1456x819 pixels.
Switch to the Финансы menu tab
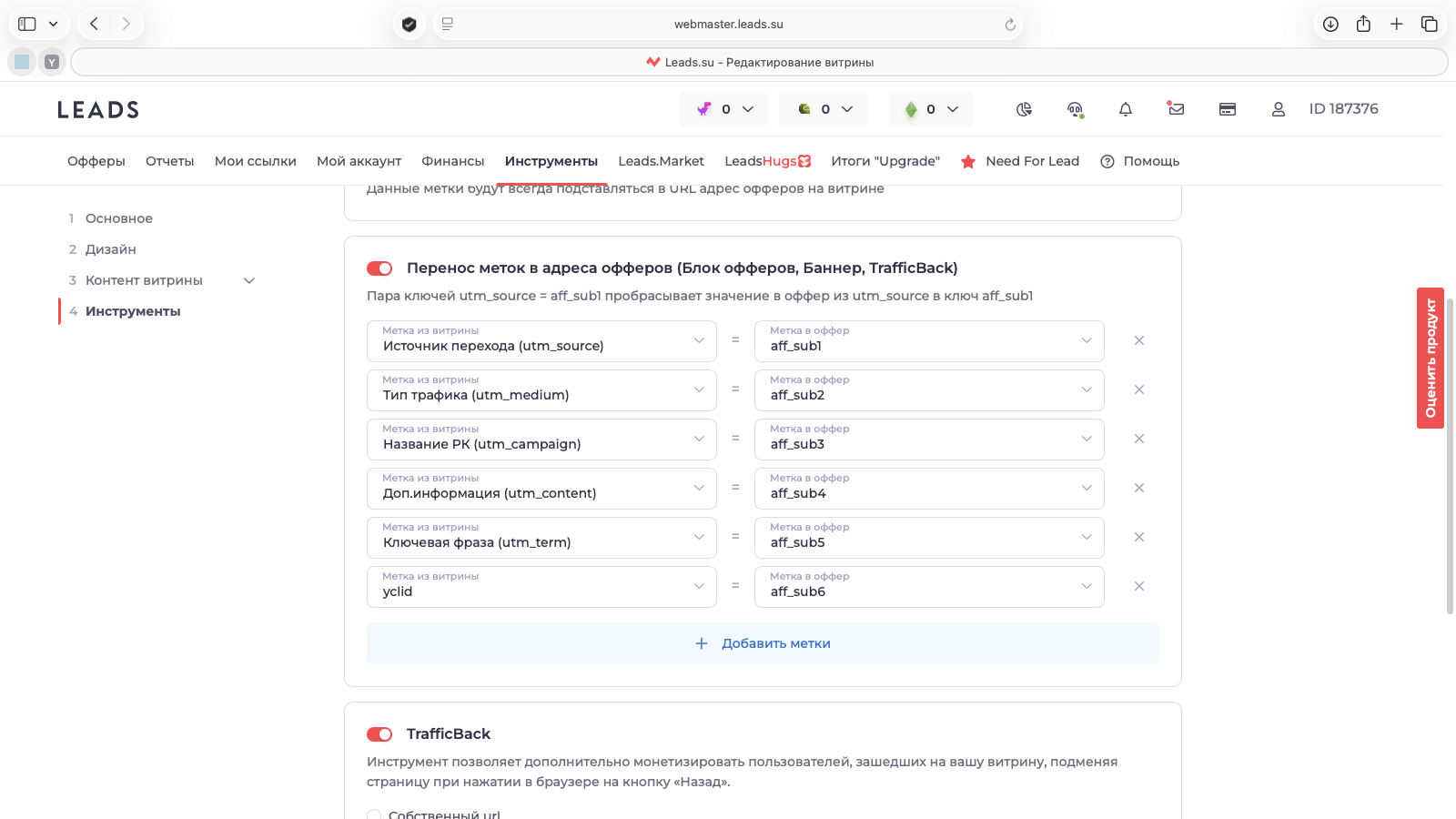tap(453, 161)
